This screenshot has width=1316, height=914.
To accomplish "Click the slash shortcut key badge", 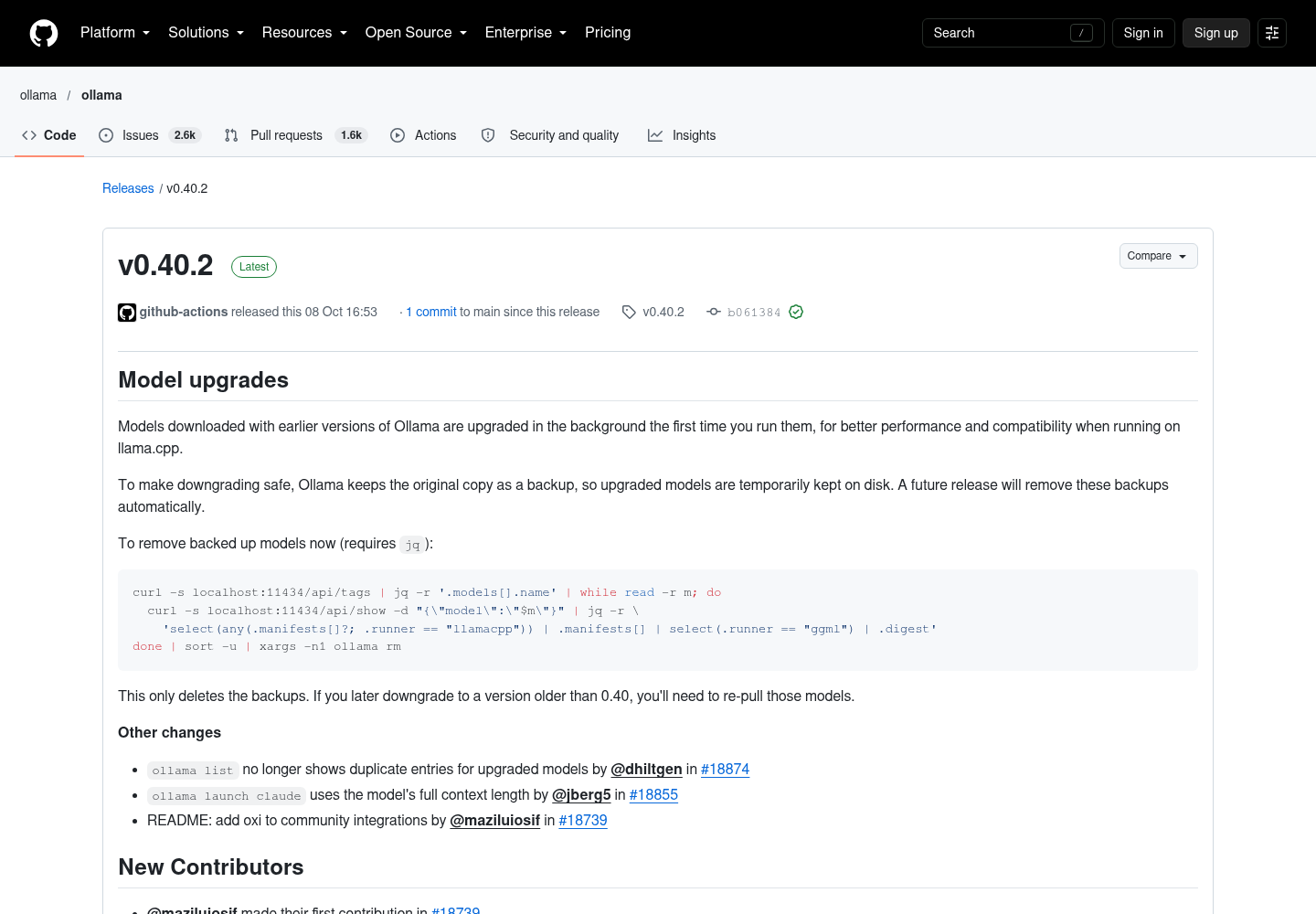I will (x=1081, y=33).
